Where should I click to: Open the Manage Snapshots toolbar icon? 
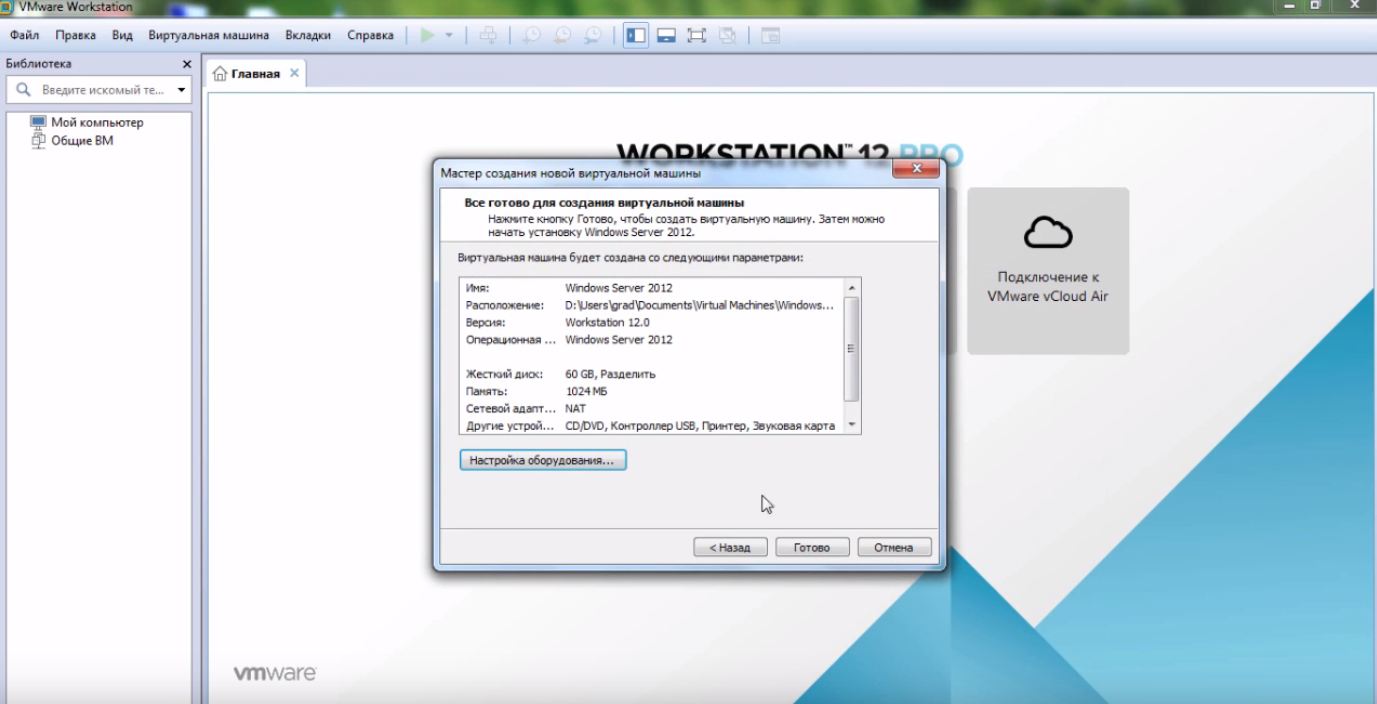(594, 35)
